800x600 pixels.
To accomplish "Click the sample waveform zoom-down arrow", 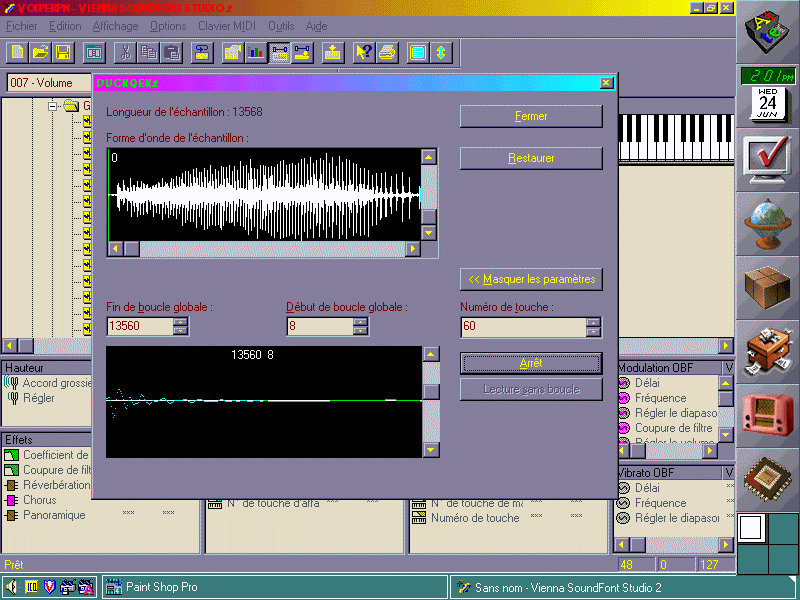I will [429, 233].
